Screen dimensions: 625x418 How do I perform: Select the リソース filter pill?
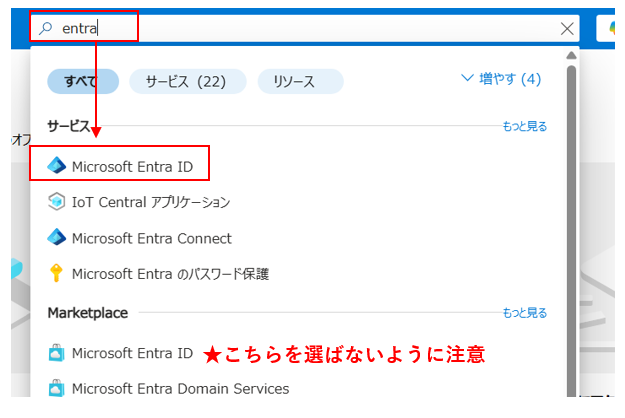(300, 81)
